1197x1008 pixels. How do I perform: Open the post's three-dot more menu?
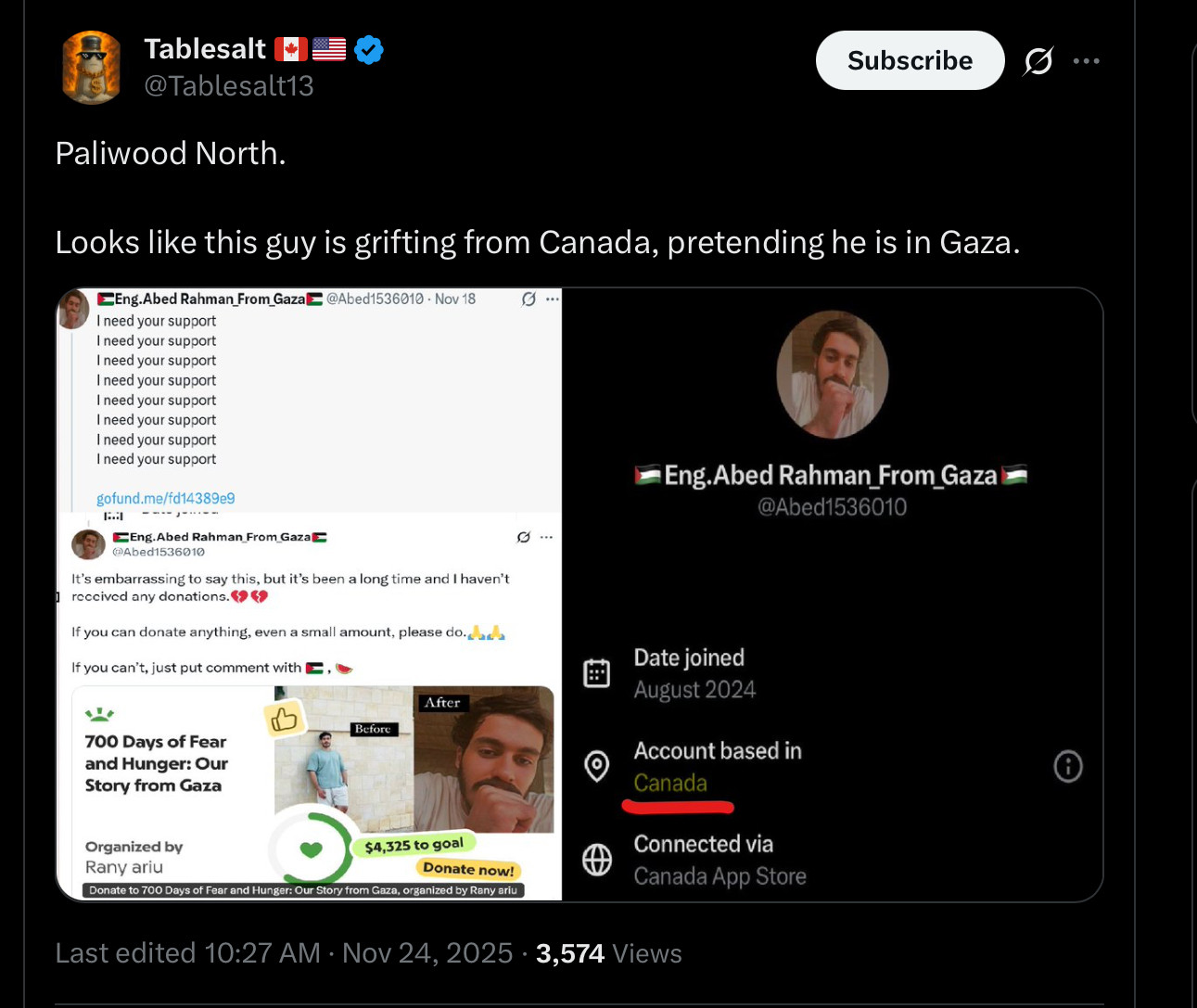pos(1086,61)
